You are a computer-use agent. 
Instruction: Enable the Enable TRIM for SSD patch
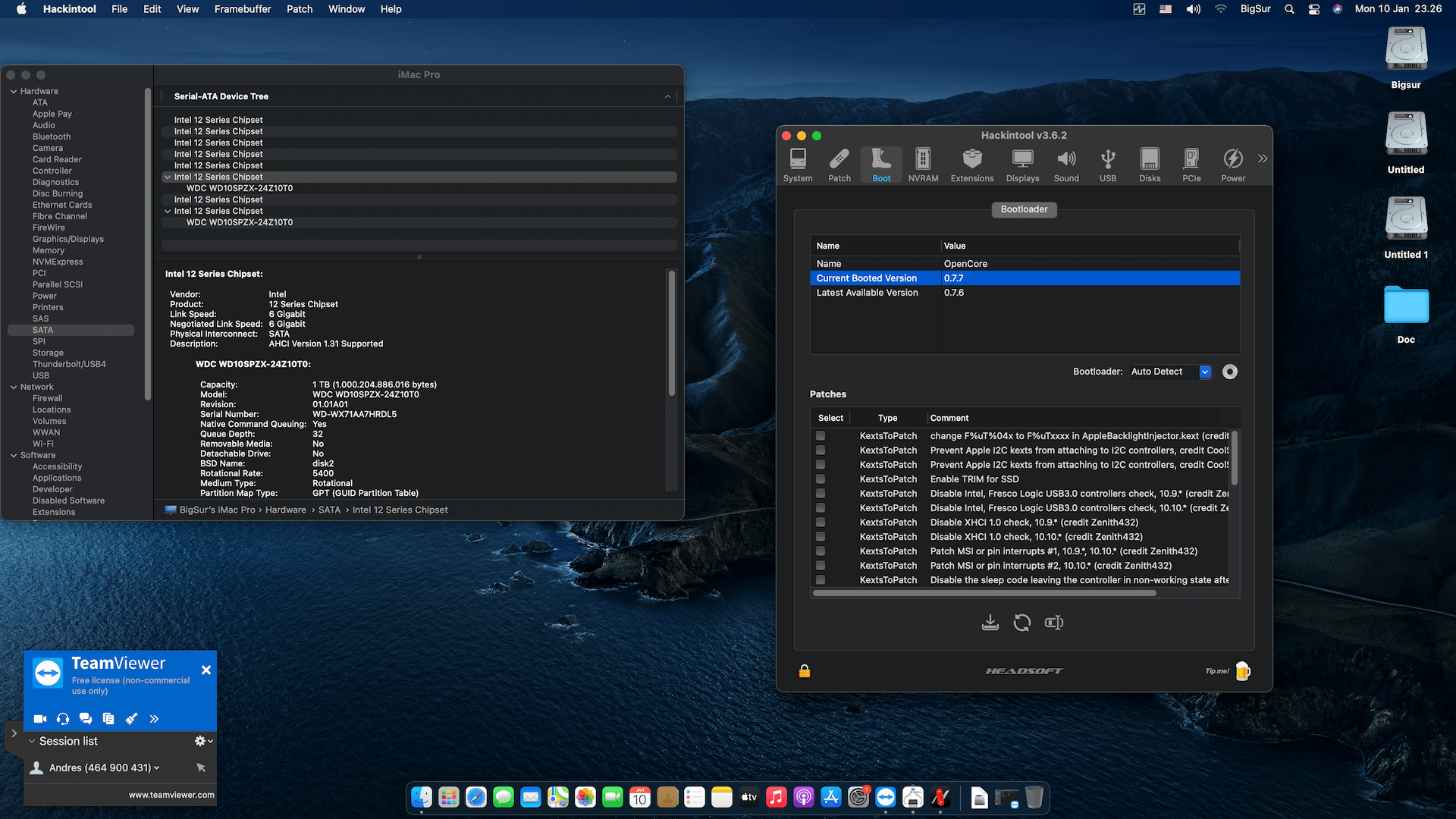821,479
